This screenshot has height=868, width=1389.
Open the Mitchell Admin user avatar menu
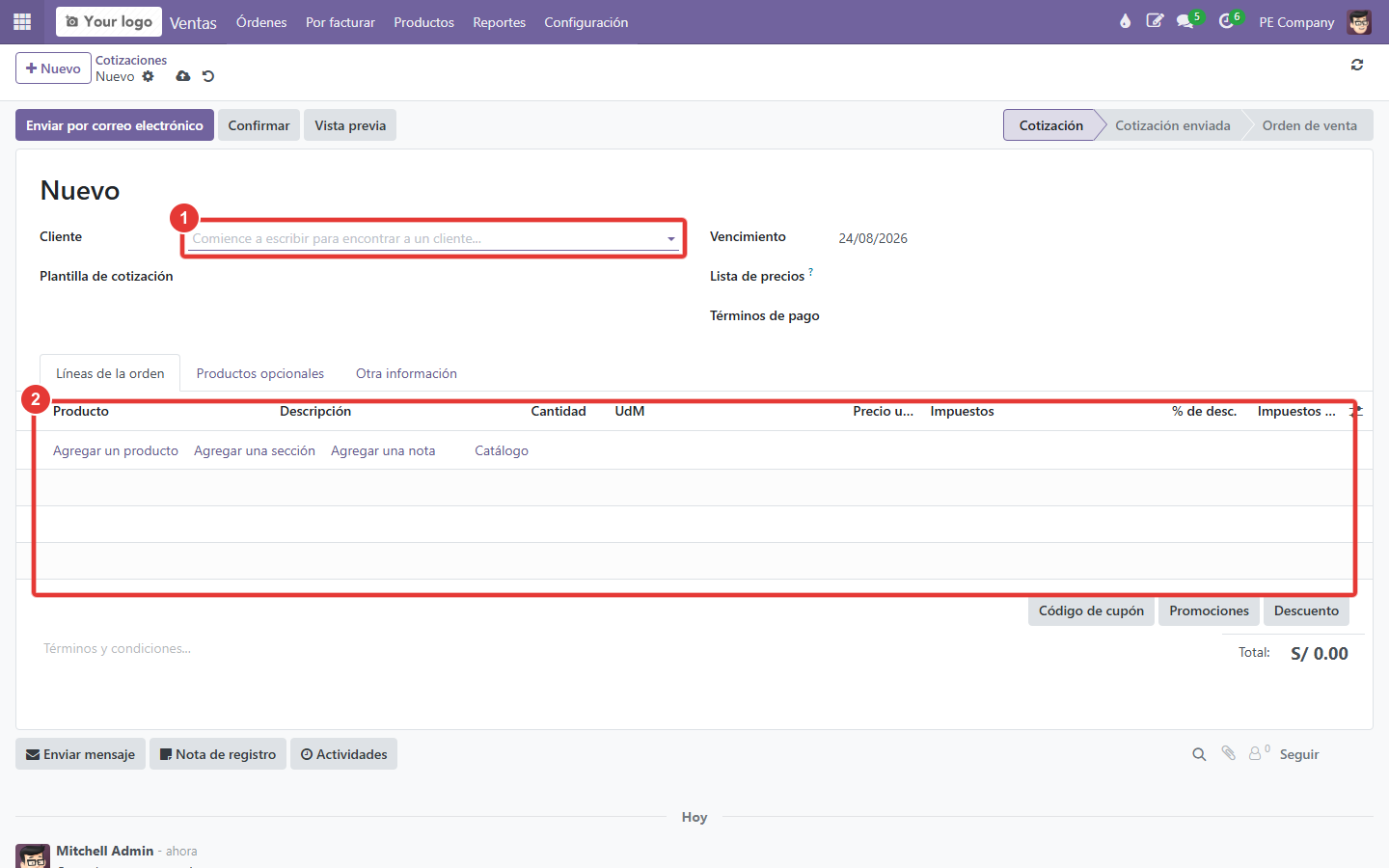pyautogui.click(x=1359, y=22)
